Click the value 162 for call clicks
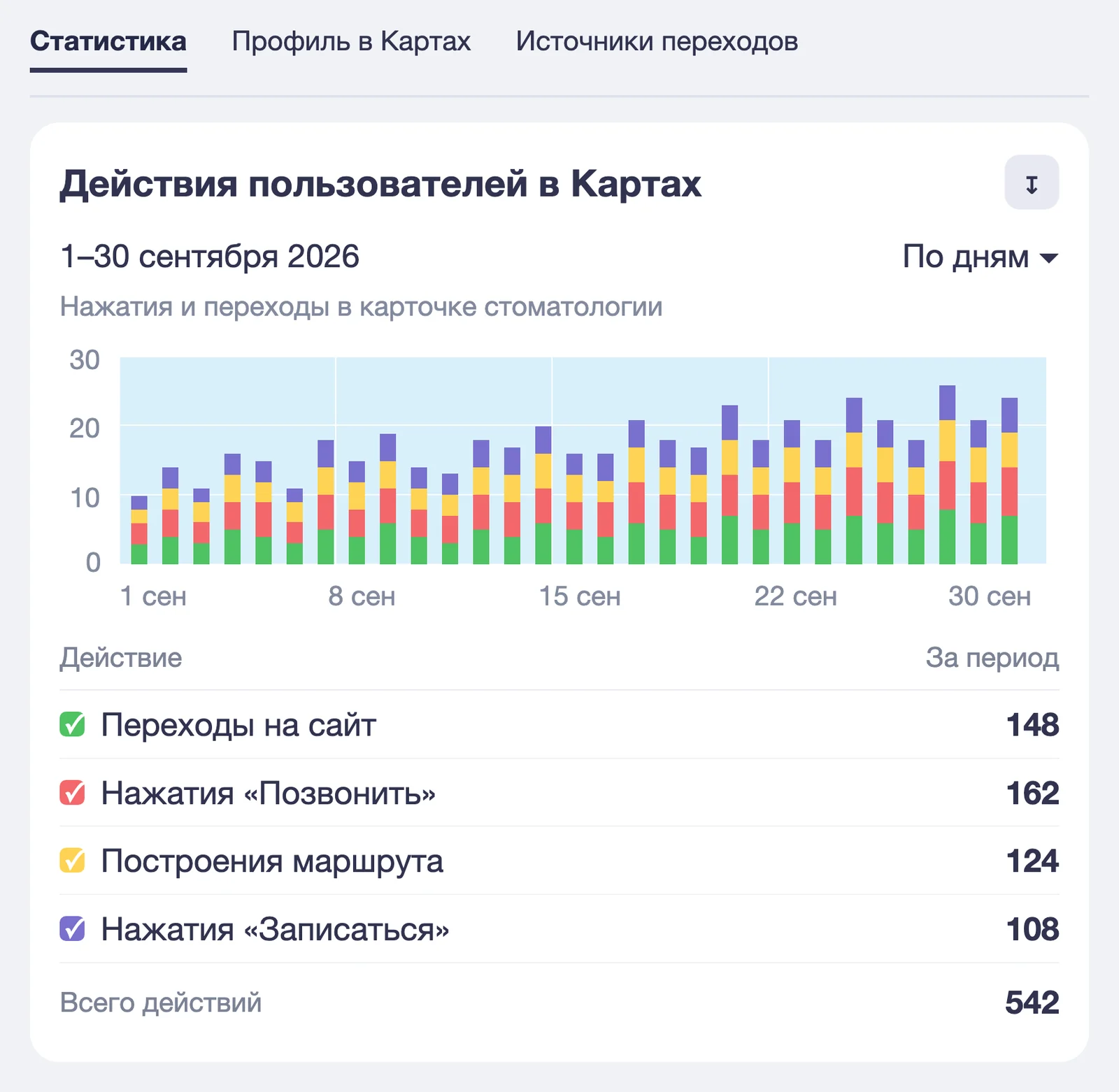This screenshot has width=1119, height=1092. pos(1033,793)
